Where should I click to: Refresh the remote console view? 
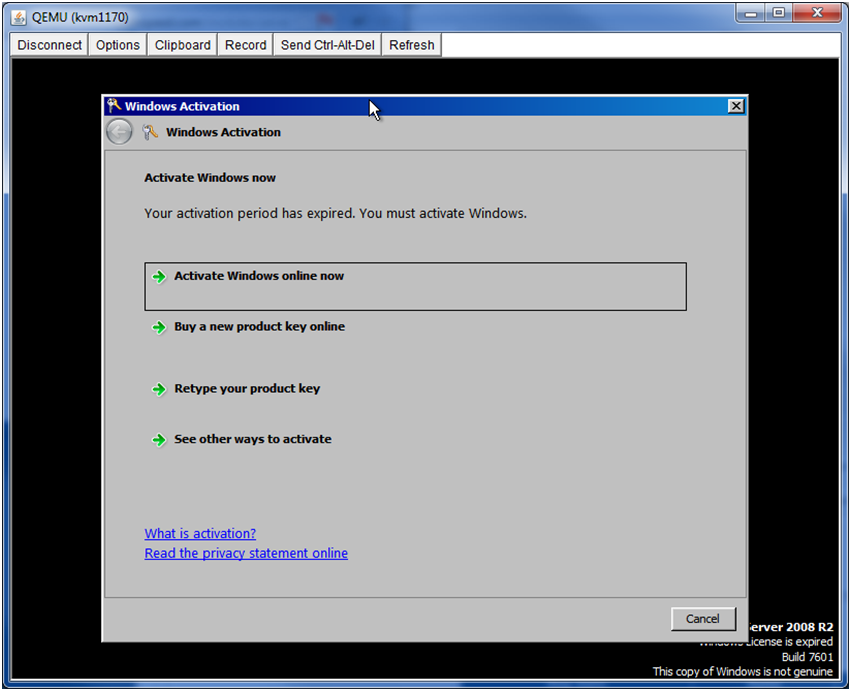coord(411,45)
